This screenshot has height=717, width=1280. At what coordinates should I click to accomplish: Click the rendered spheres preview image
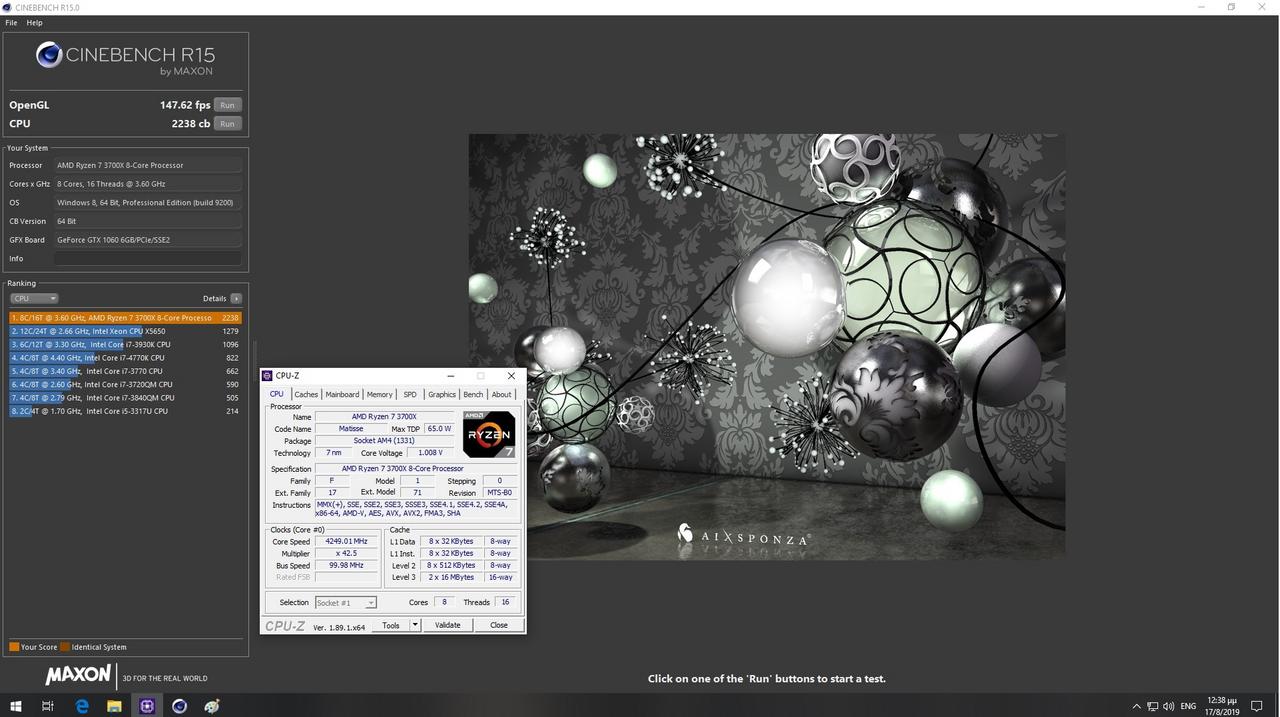coord(766,346)
